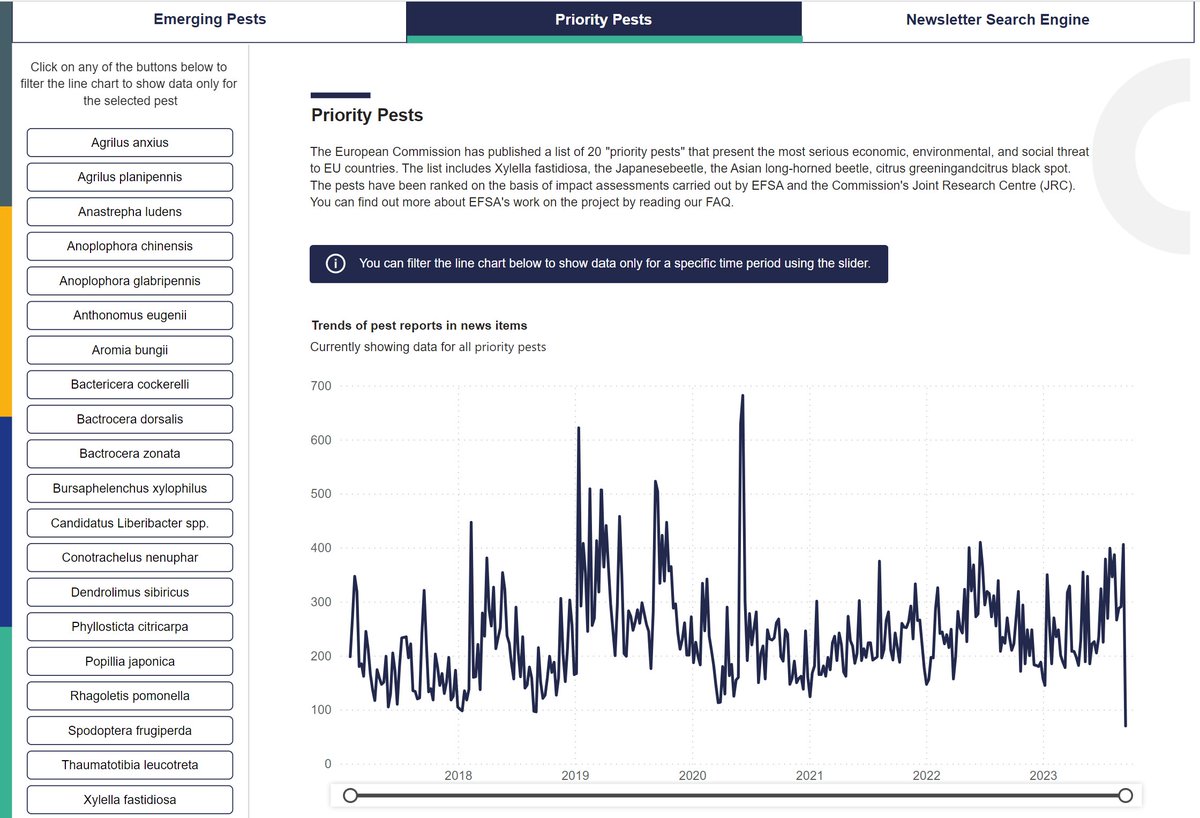Viewport: 1200px width, 818px height.
Task: Click the 2022 label on chart axis
Action: point(926,775)
